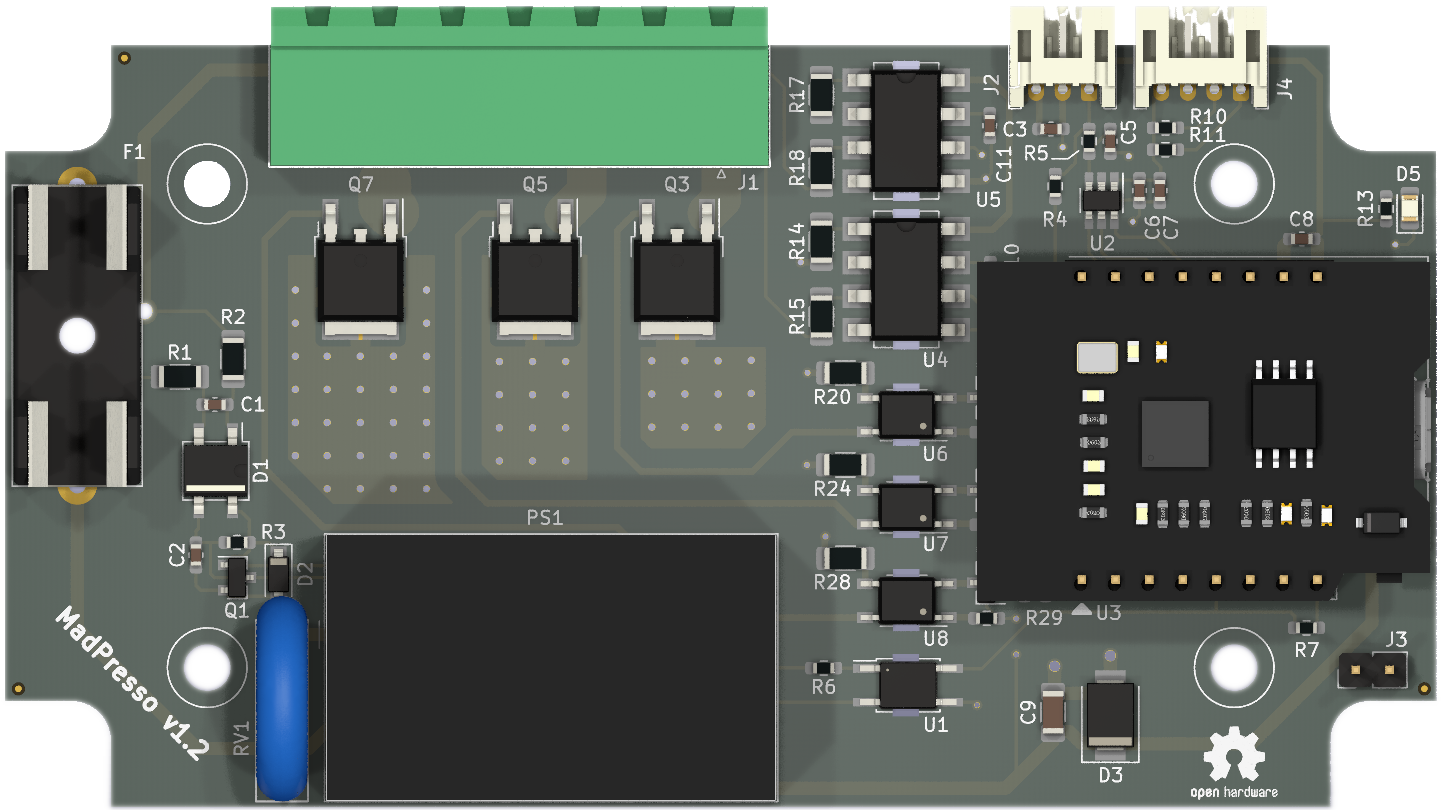Image resolution: width=1452 pixels, height=810 pixels.
Task: Select the J1 connector label
Action: pyautogui.click(x=747, y=184)
